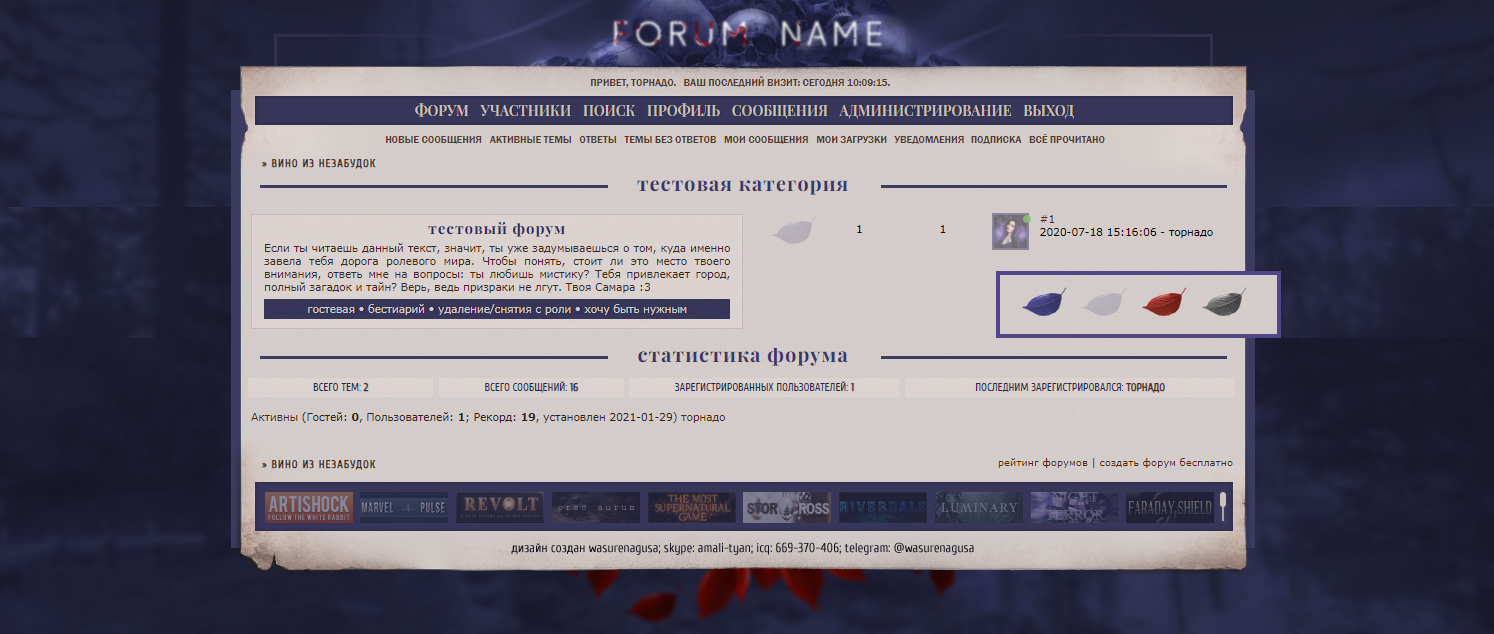This screenshot has height=634, width=1494.
Task: Select the blue leaf theme icon
Action: [x=1043, y=303]
